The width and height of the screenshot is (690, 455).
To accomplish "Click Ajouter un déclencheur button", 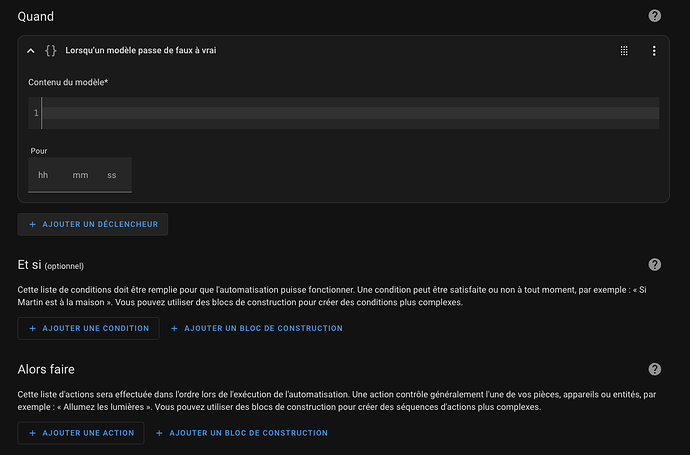I will tap(93, 224).
